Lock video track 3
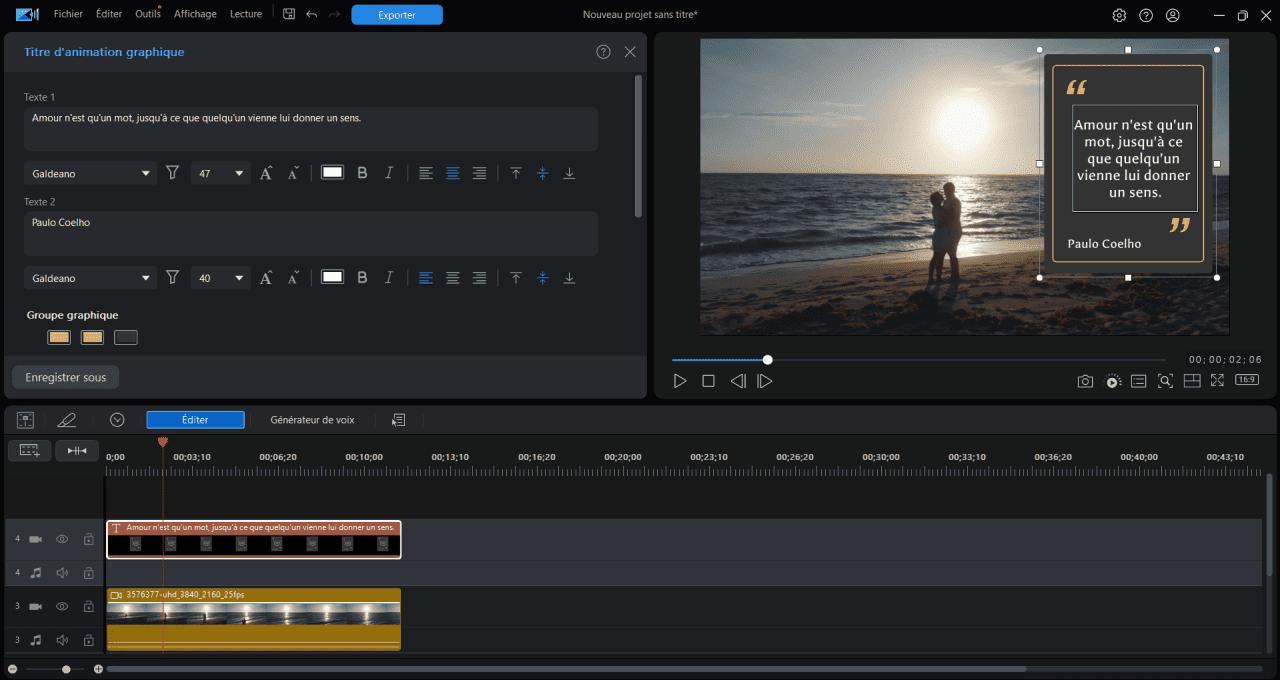Screen dimensions: 1280x680 [88, 606]
